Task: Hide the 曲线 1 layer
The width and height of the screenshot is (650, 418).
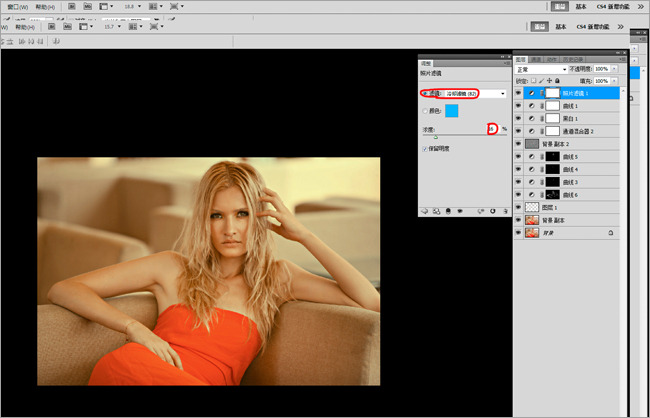Action: (518, 106)
